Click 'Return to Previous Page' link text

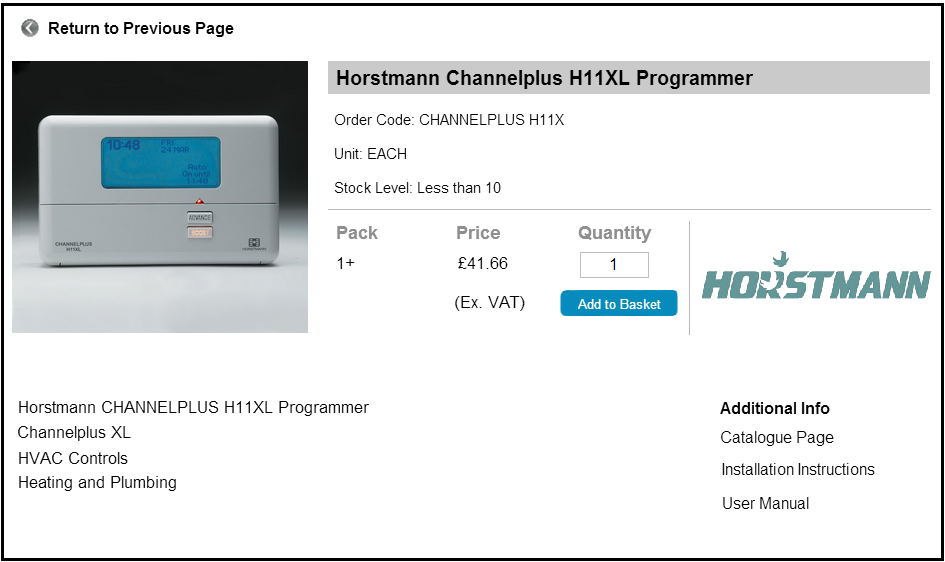pyautogui.click(x=140, y=28)
